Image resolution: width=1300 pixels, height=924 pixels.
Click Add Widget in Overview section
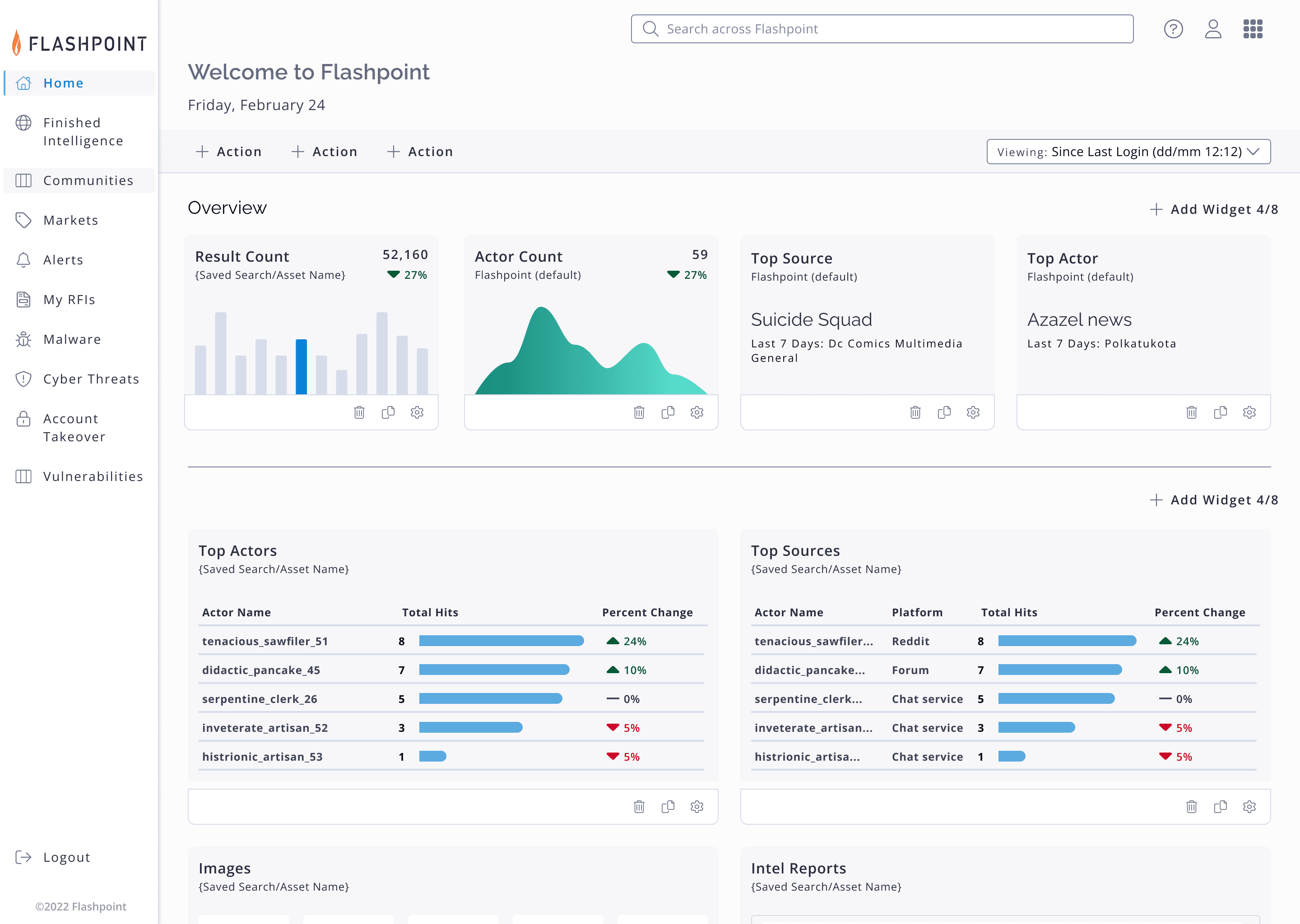pyautogui.click(x=1213, y=209)
